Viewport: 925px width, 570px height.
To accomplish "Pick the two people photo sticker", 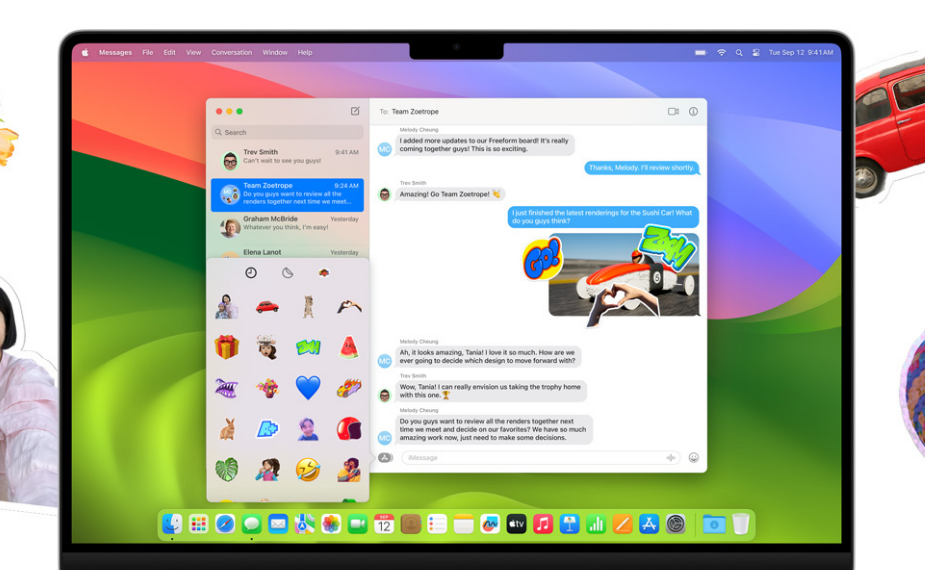I will (227, 307).
